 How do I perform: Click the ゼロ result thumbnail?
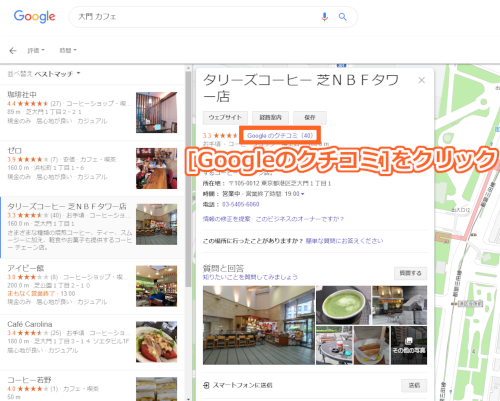pos(156,168)
